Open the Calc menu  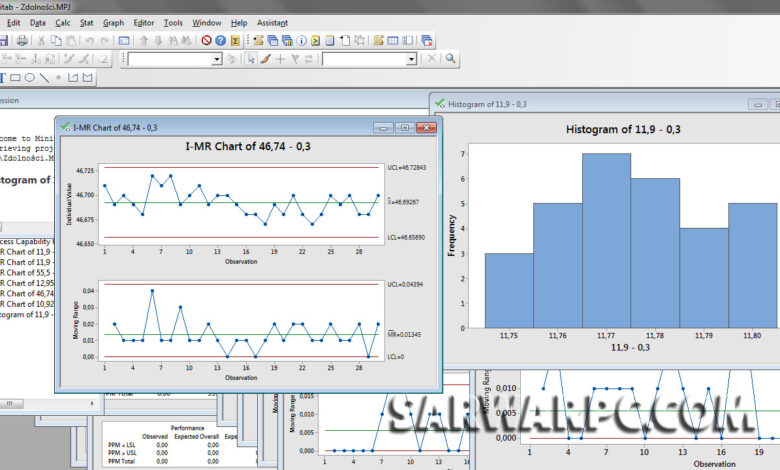tap(63, 23)
